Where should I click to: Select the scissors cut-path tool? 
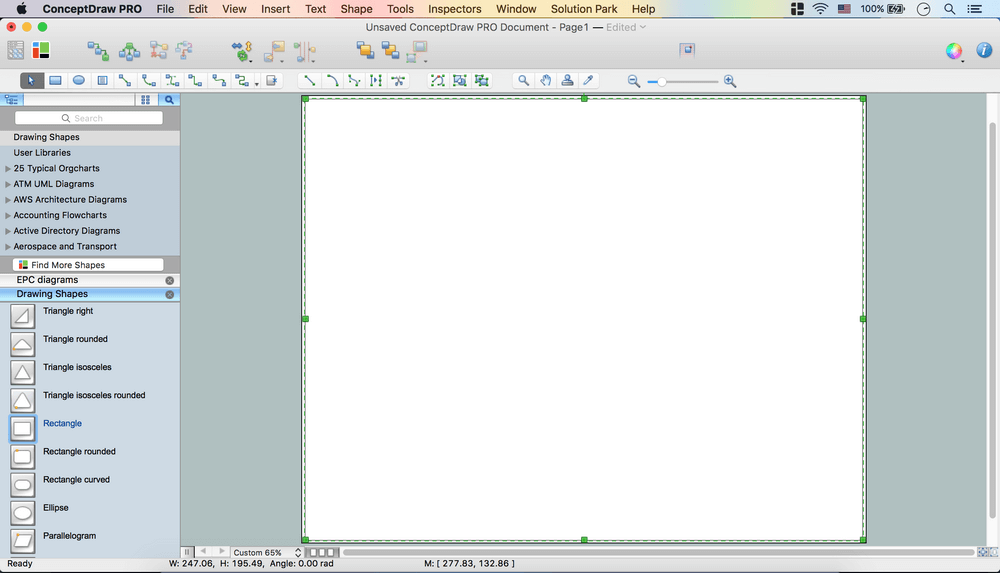[x=398, y=80]
